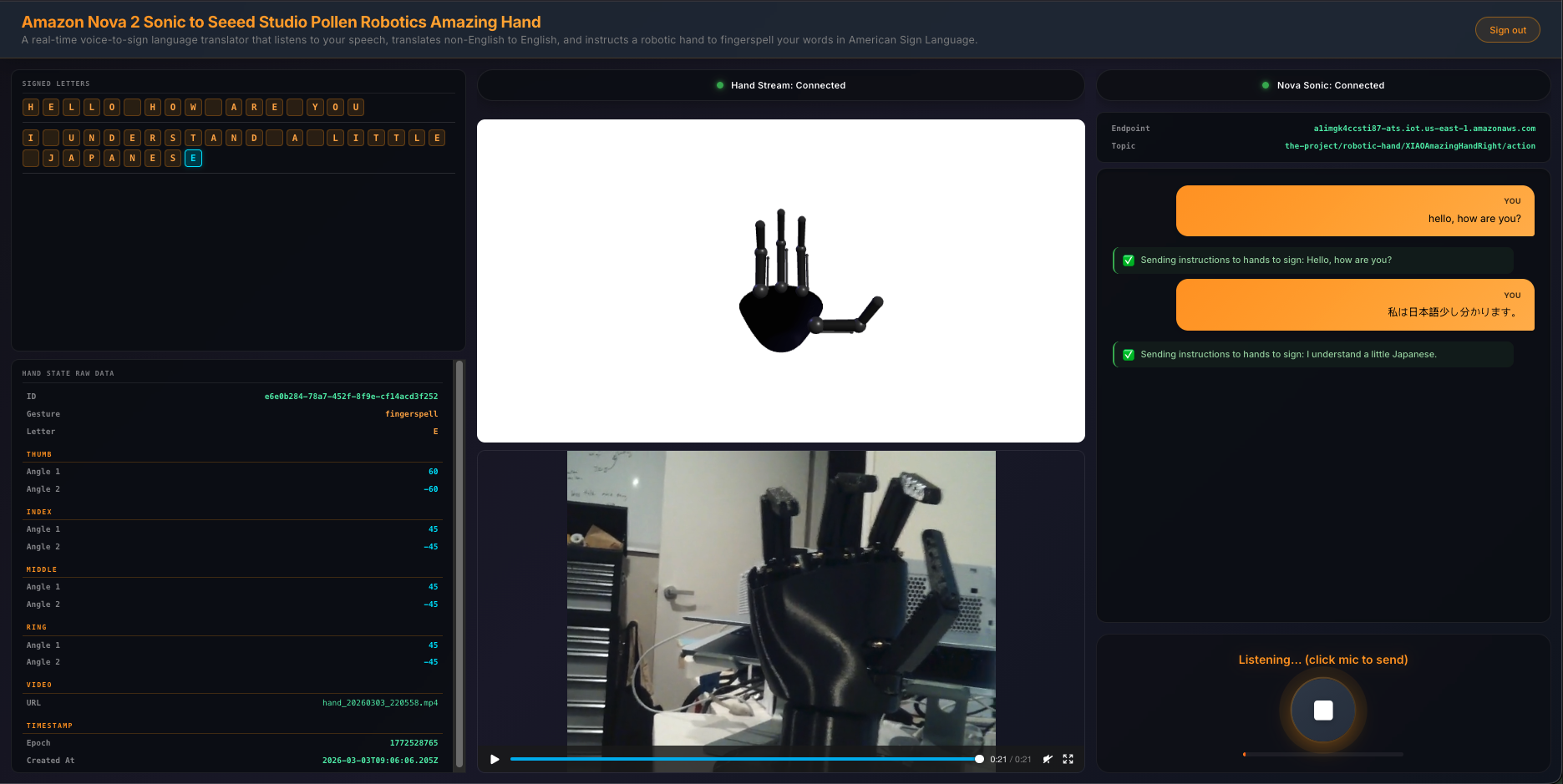
Task: Click the Sign out button
Action: 1507,29
